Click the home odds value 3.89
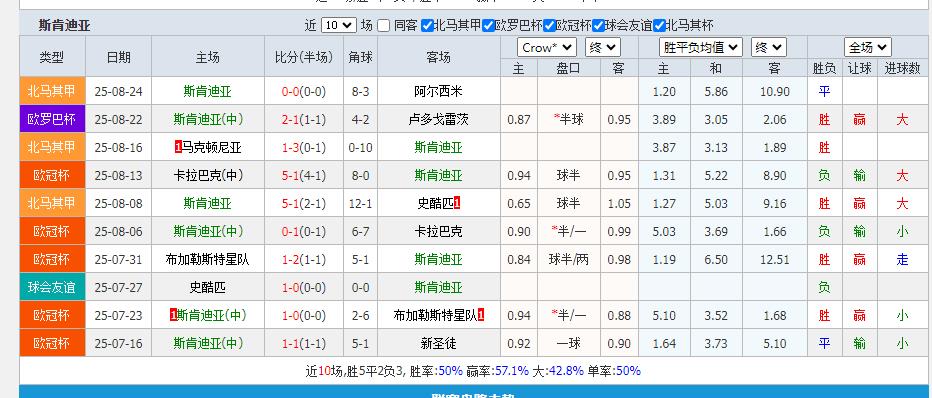Viewport: 932px width, 398px height. click(664, 119)
